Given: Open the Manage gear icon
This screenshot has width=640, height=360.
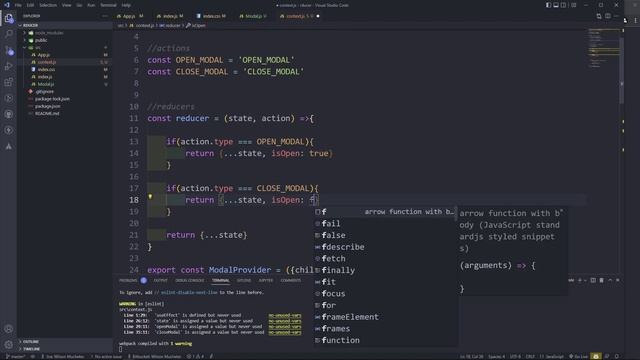Looking at the screenshot, I should click(x=9, y=344).
